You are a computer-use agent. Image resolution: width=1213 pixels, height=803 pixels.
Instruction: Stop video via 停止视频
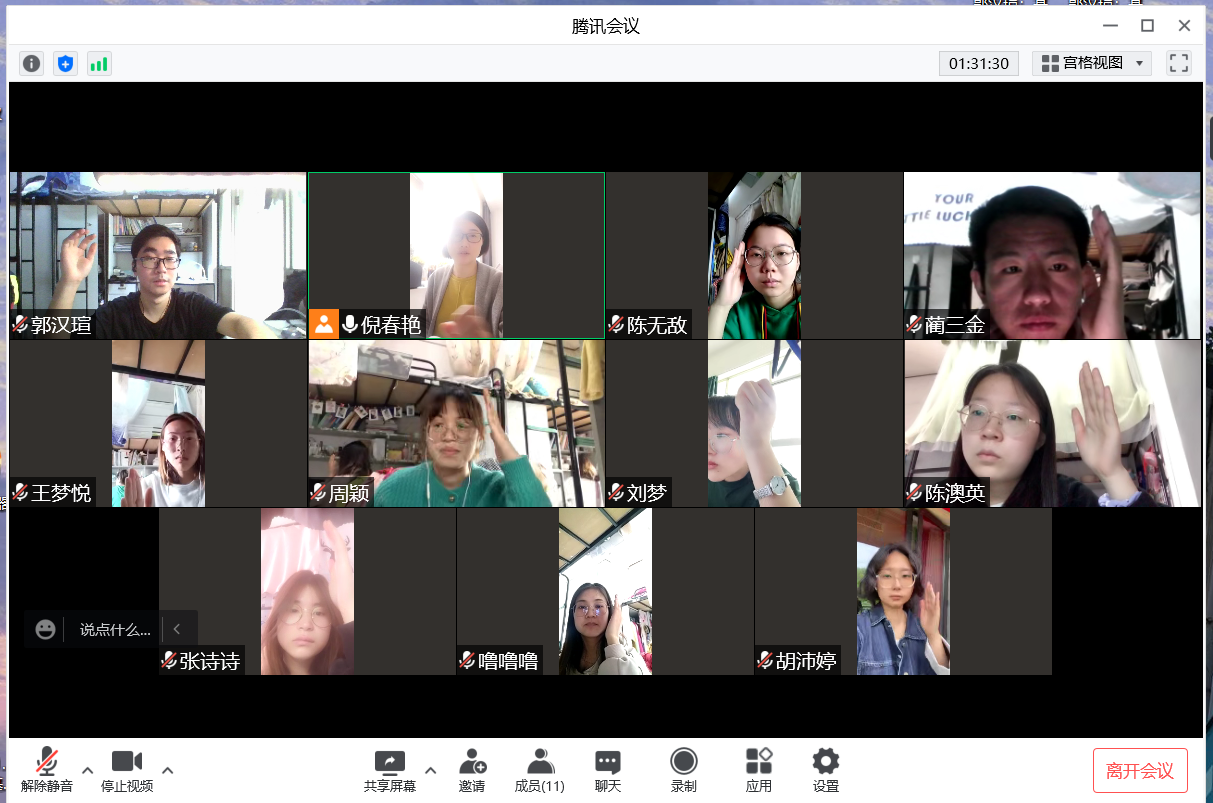pyautogui.click(x=127, y=770)
